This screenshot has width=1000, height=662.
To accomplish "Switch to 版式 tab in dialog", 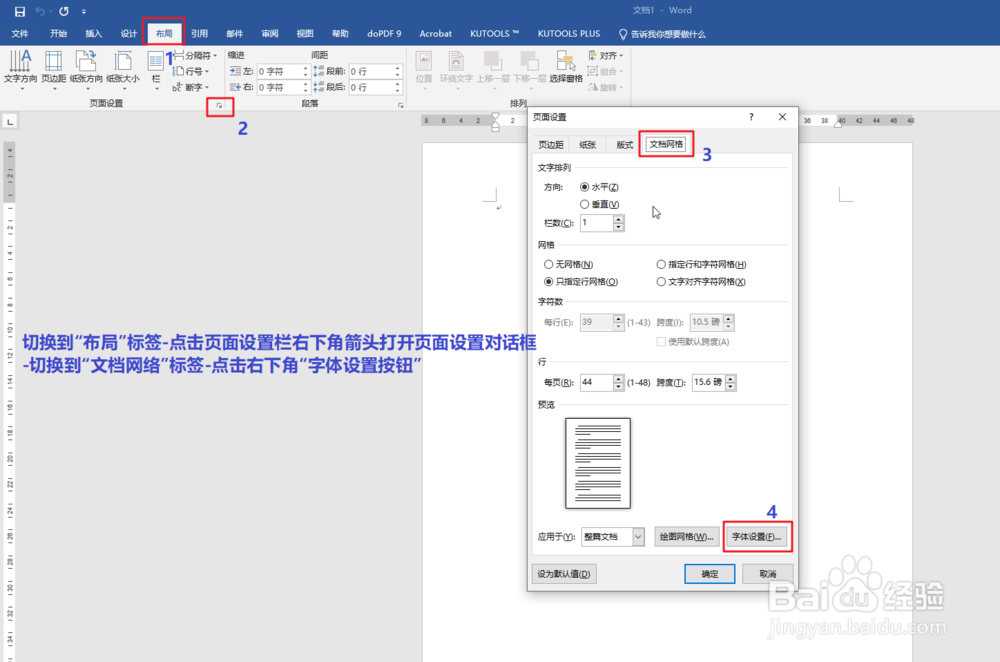I will point(624,145).
